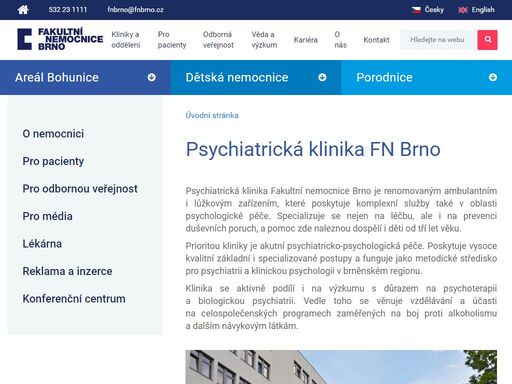Click the Psychiatrická klinika FN Brno heading

(x=313, y=149)
